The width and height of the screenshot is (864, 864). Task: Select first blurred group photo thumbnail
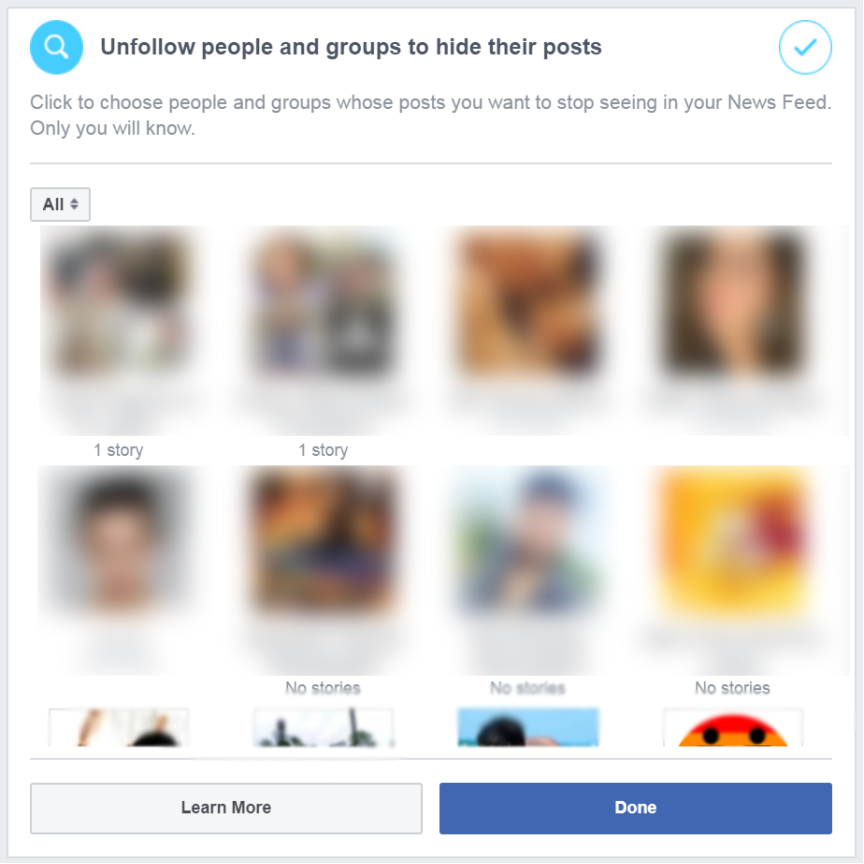pos(118,303)
